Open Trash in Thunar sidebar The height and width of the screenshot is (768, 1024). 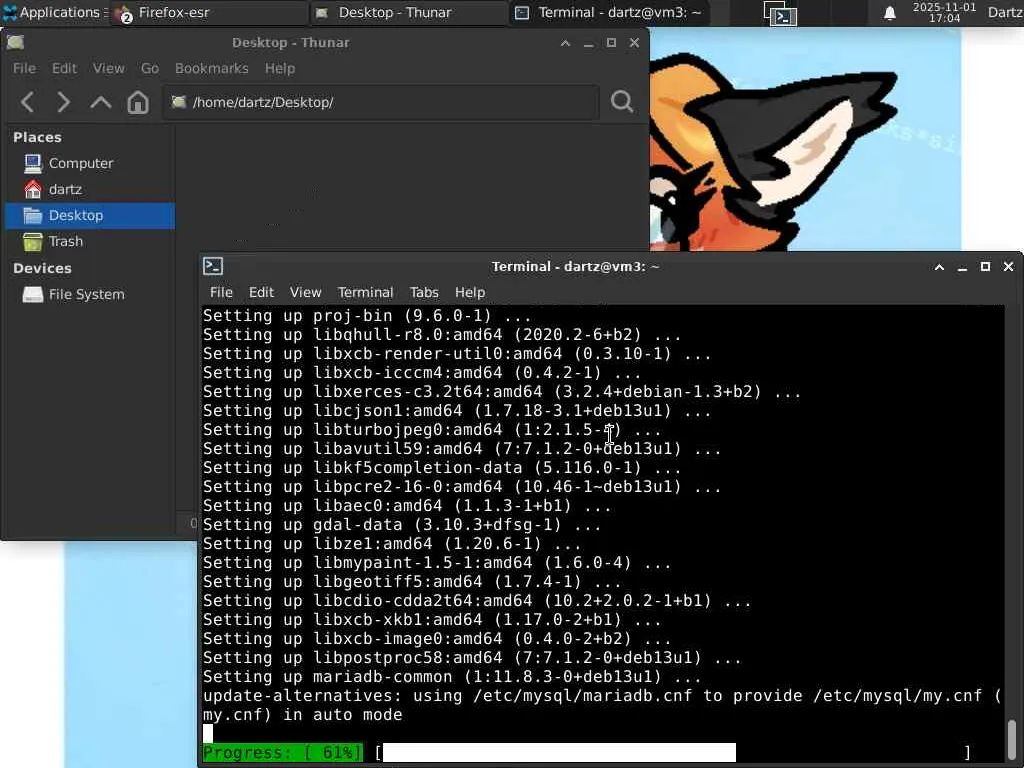[x=89, y=242]
